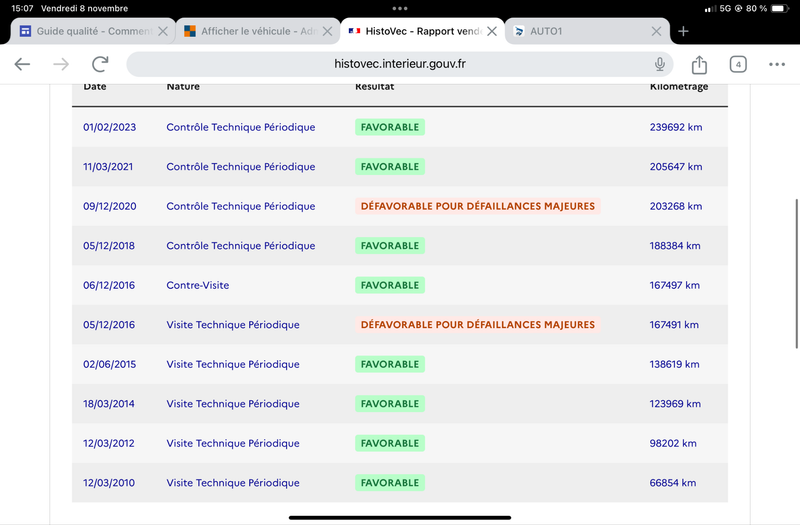The width and height of the screenshot is (800, 525).
Task: Show the open tabs counter
Action: [738, 64]
